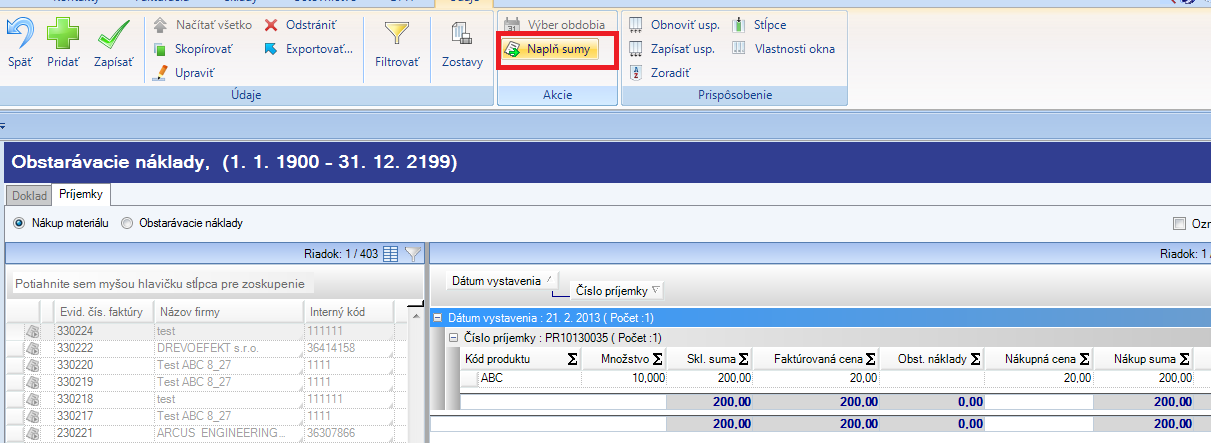1211x443 pixels.
Task: Select invoice number 330224 cell
Action: point(105,330)
